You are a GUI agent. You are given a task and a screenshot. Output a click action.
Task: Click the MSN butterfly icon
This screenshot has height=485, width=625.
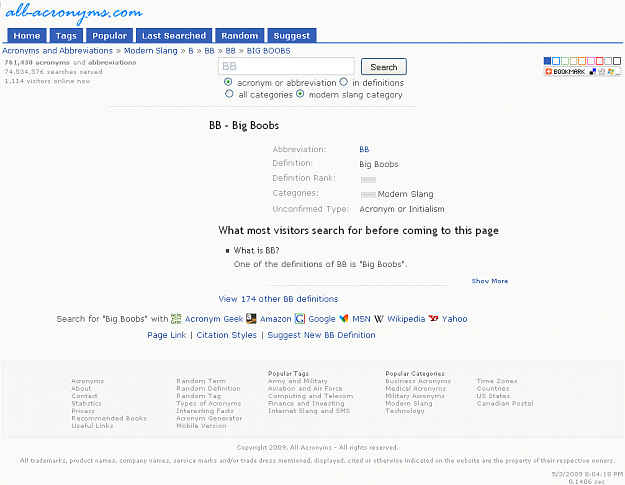(x=344, y=318)
